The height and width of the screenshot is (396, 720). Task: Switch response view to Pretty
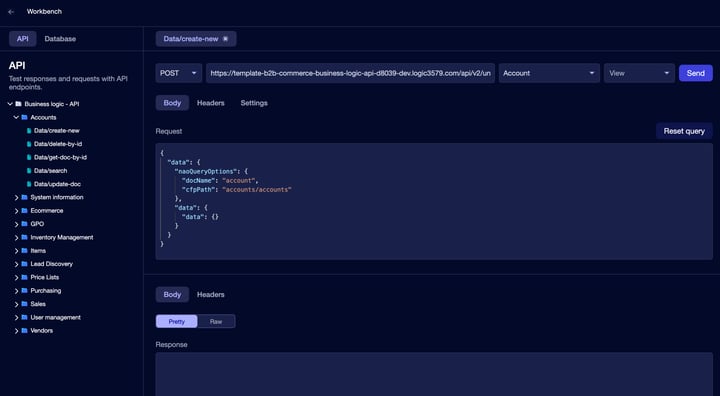tap(177, 322)
